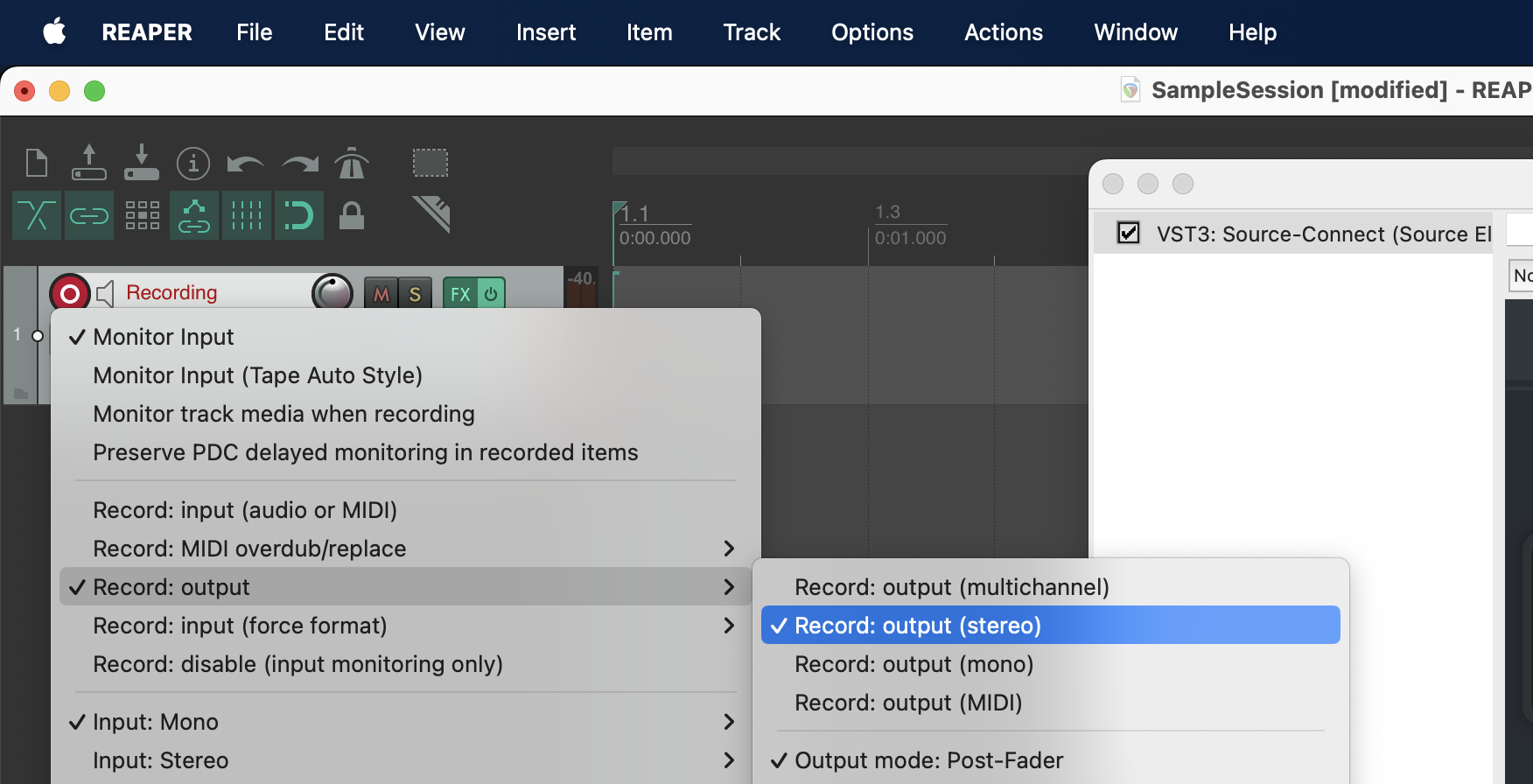Image resolution: width=1533 pixels, height=784 pixels.
Task: Toggle the lock icon in toolbar
Action: pos(352,215)
